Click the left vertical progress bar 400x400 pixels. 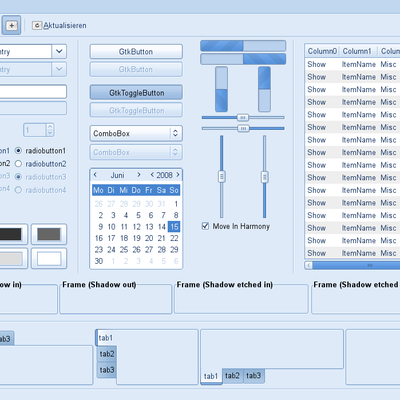click(x=222, y=89)
